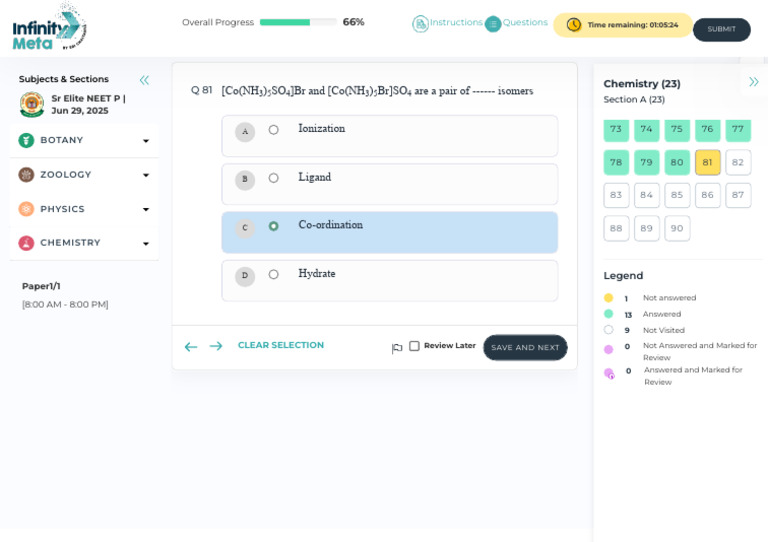The height and width of the screenshot is (542, 768).
Task: Check the Review Later checkbox
Action: 414,346
